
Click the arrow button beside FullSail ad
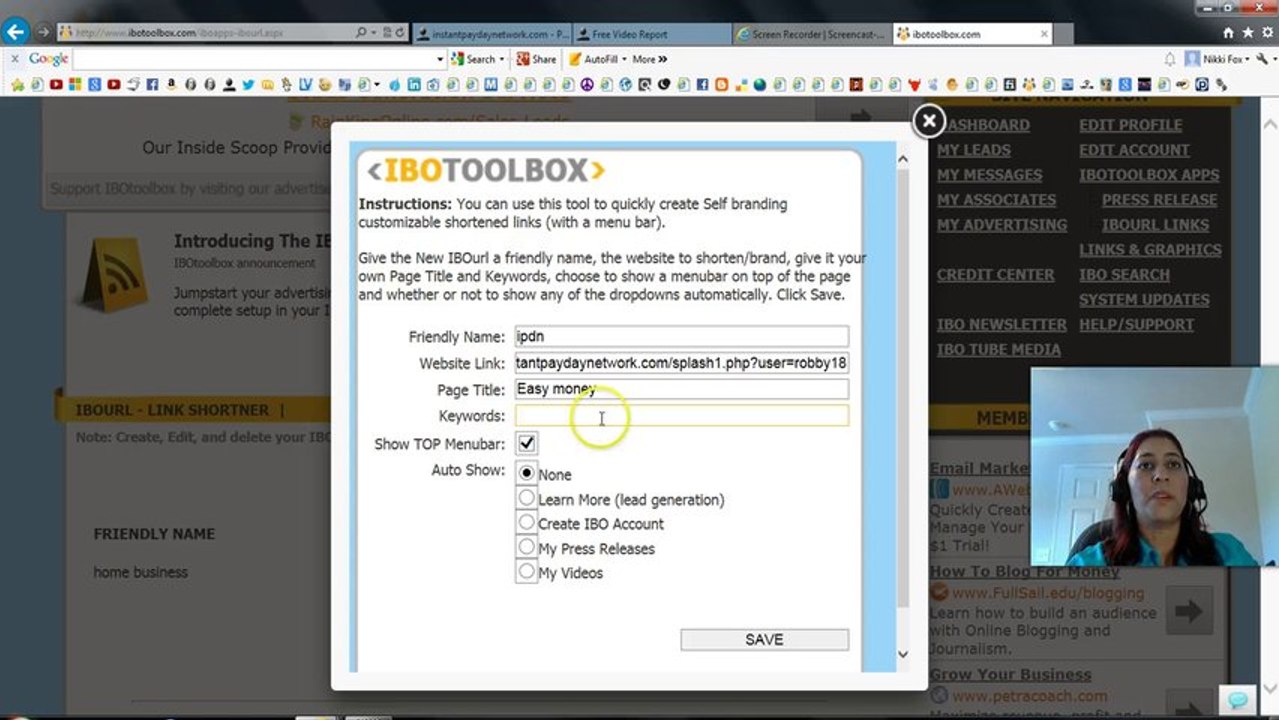[x=1188, y=612]
